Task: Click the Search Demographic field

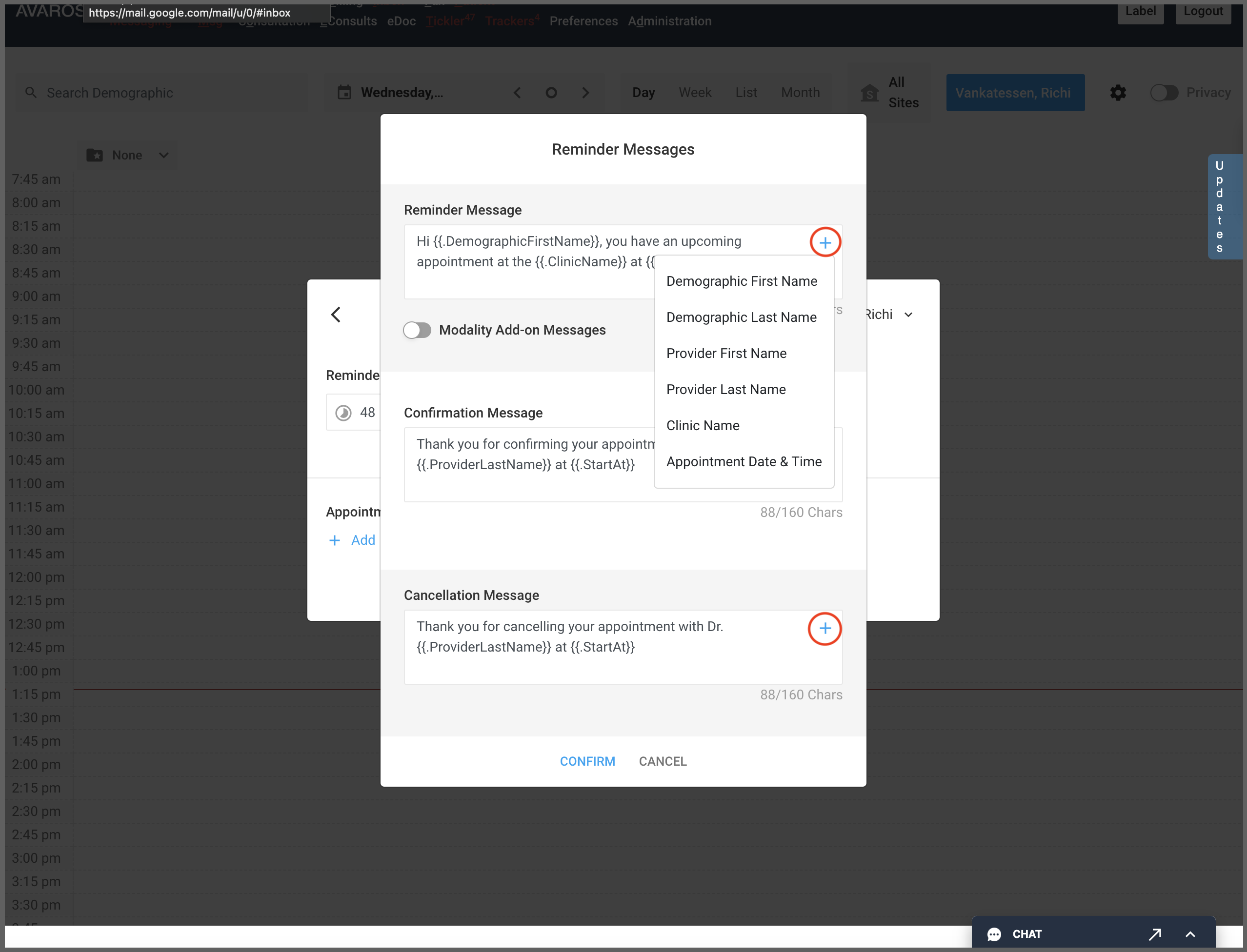Action: (x=161, y=92)
